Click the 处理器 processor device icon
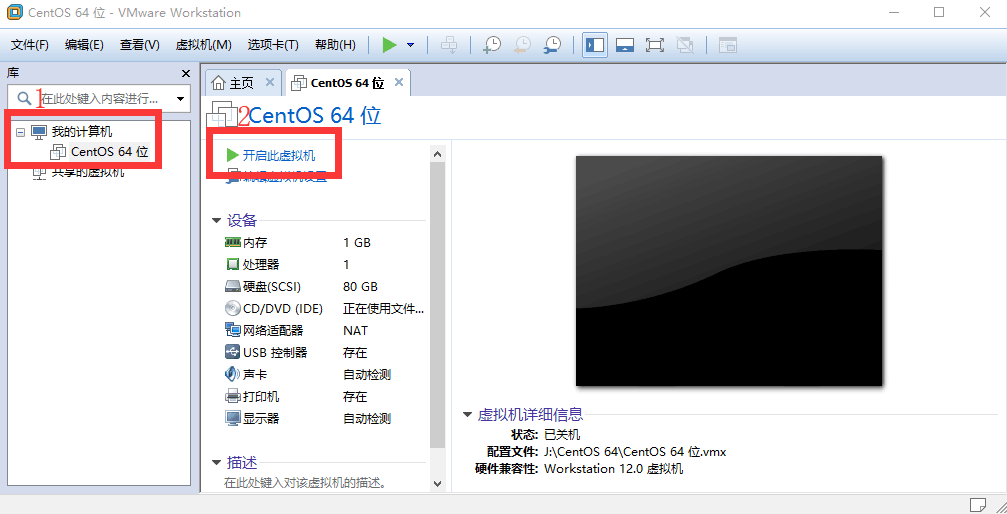 point(232,264)
